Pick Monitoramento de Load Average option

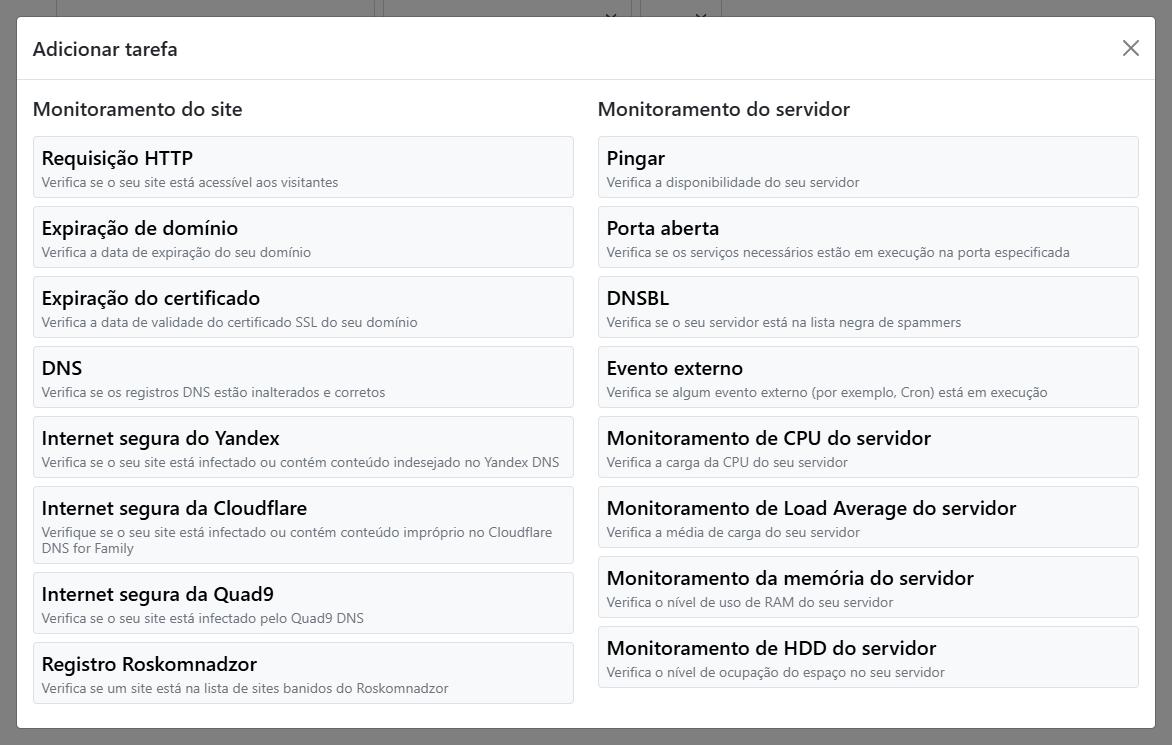click(x=868, y=517)
